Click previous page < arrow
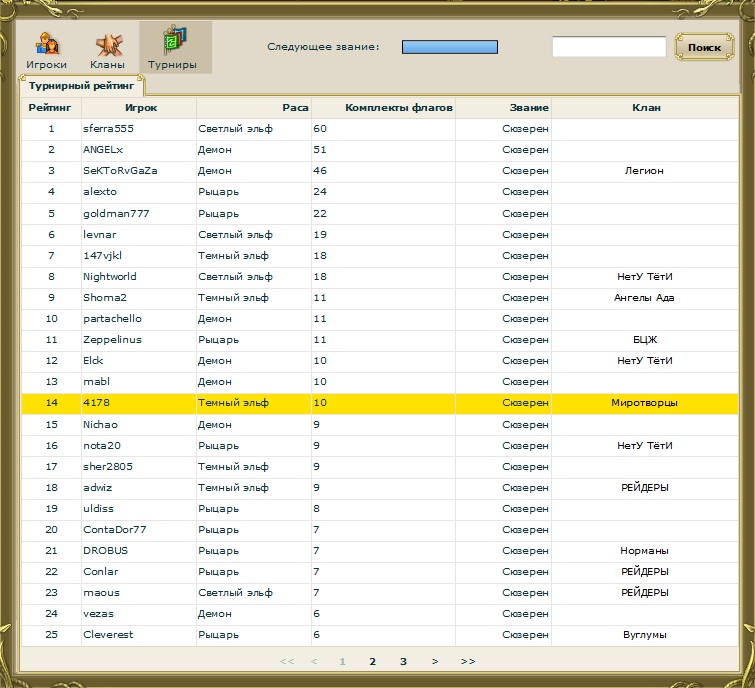 tap(314, 662)
